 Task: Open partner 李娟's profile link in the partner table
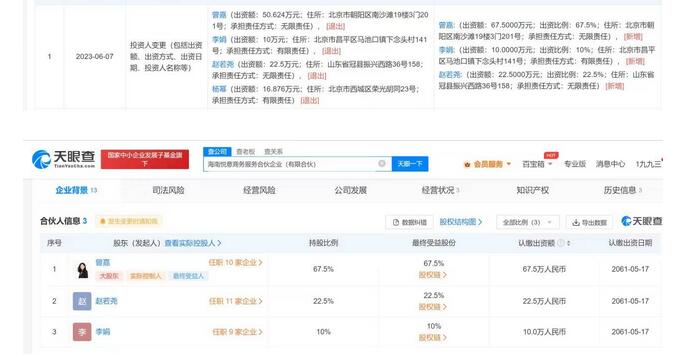click(103, 332)
